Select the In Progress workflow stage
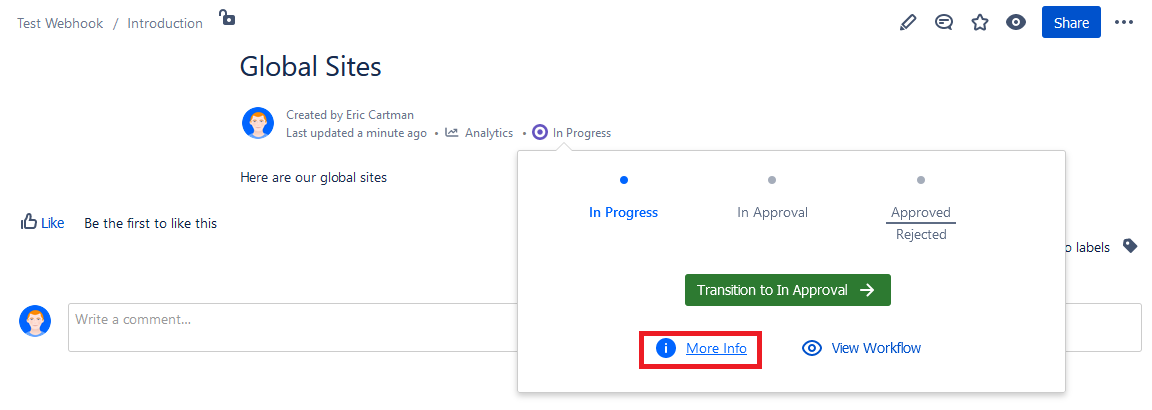This screenshot has height=410, width=1152. [624, 212]
